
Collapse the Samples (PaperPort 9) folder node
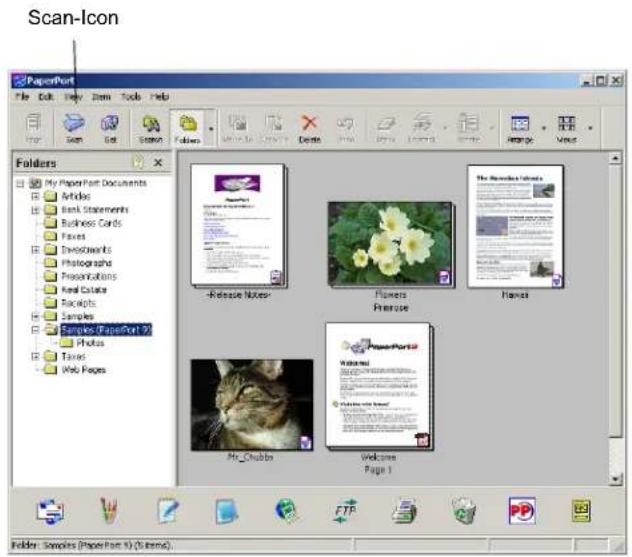35,330
